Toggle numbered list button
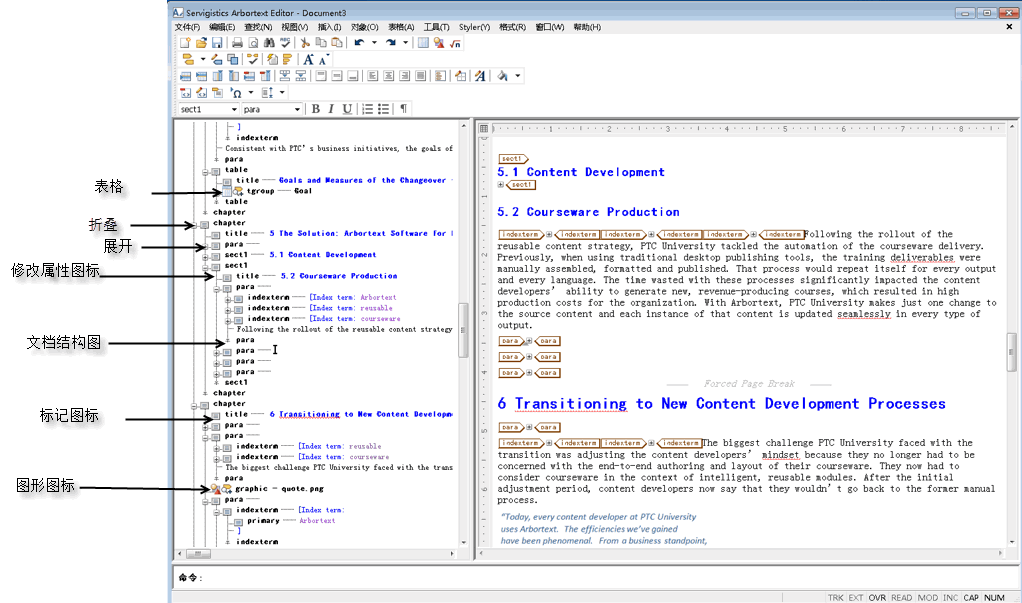Screen dimensions: 1022x603 coord(368,109)
